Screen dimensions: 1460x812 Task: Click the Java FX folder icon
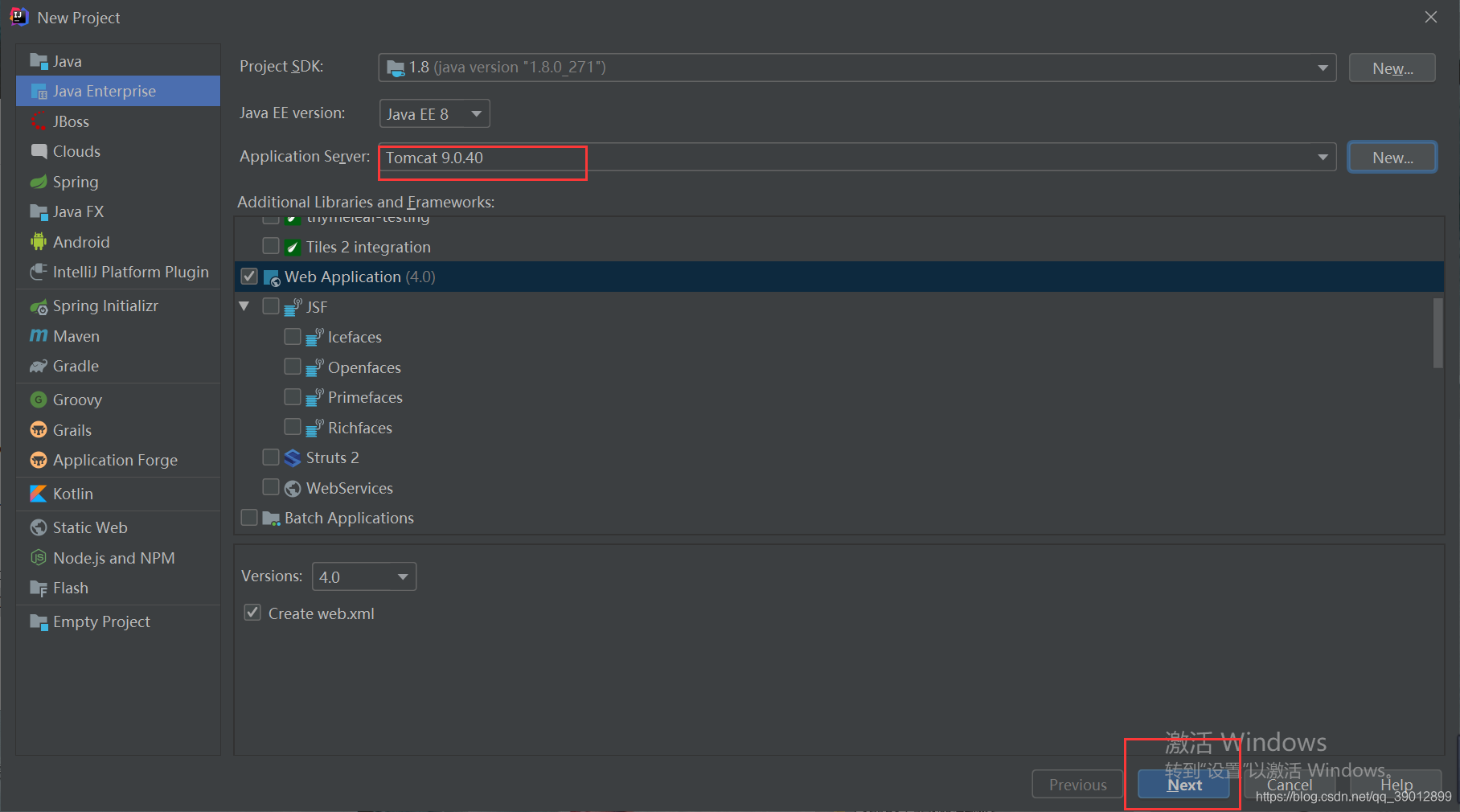39,211
